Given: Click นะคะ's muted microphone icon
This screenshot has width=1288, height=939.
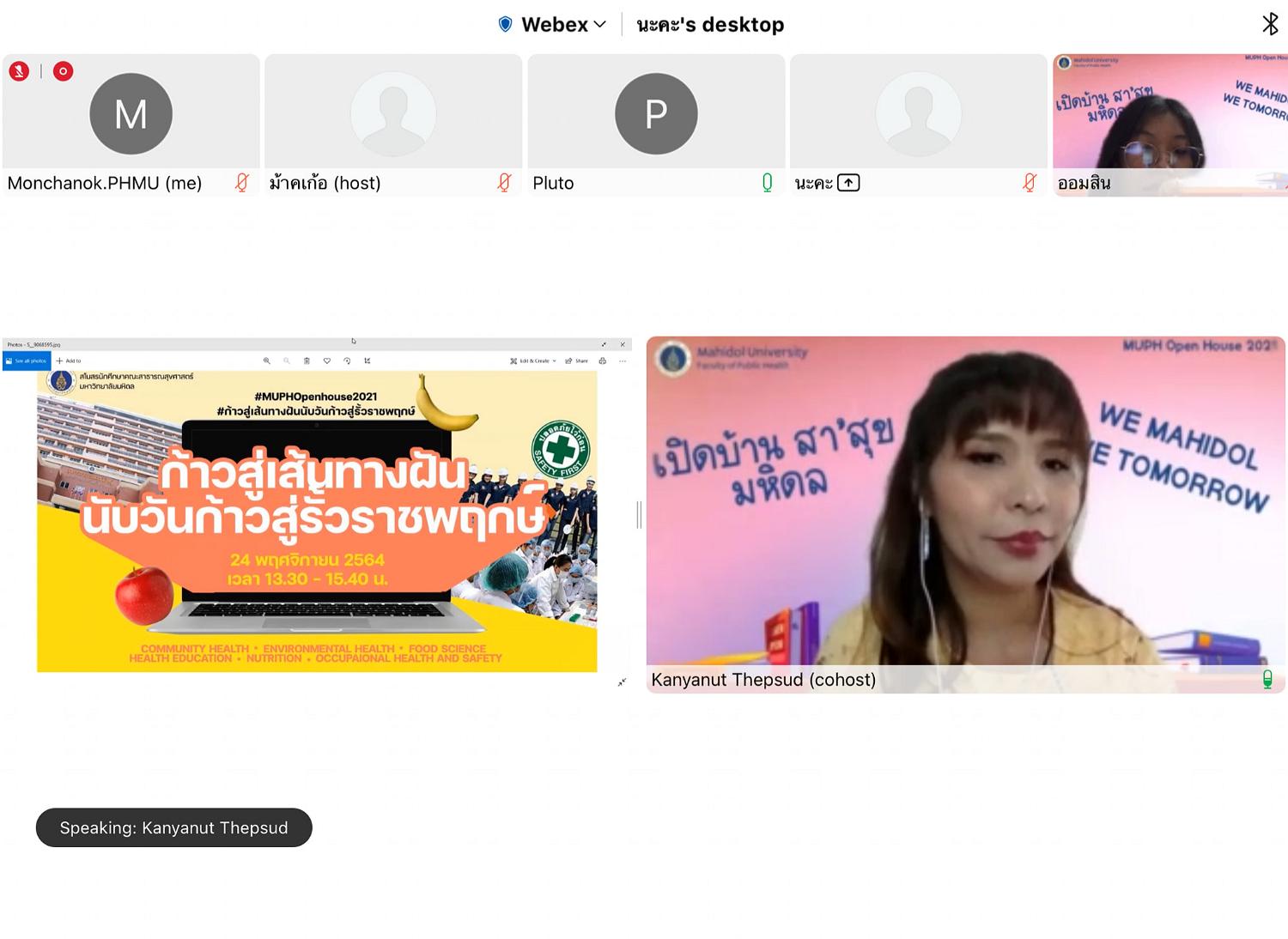Looking at the screenshot, I should (1030, 182).
